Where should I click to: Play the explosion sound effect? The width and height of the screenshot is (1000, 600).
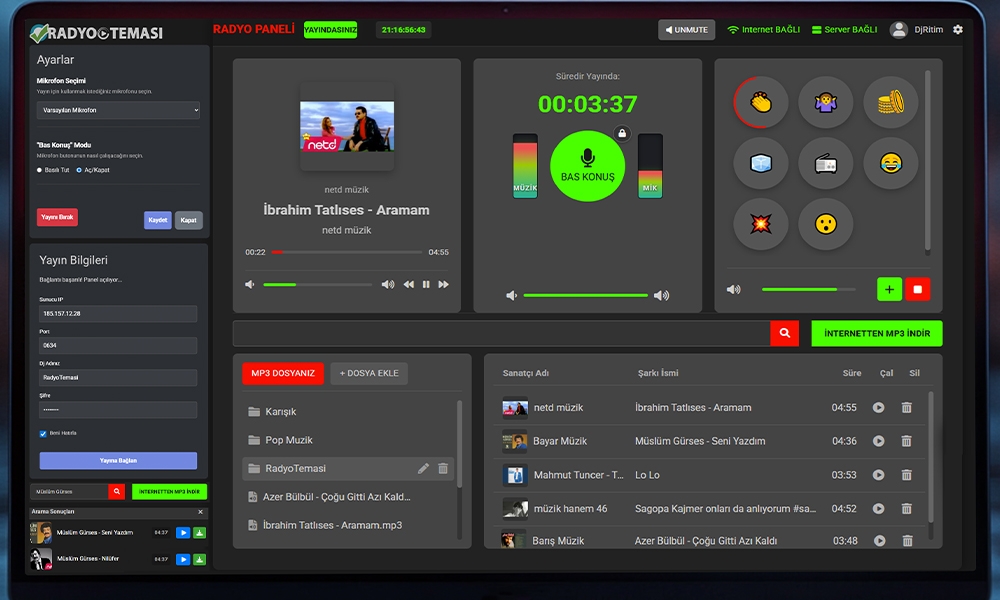pyautogui.click(x=760, y=224)
